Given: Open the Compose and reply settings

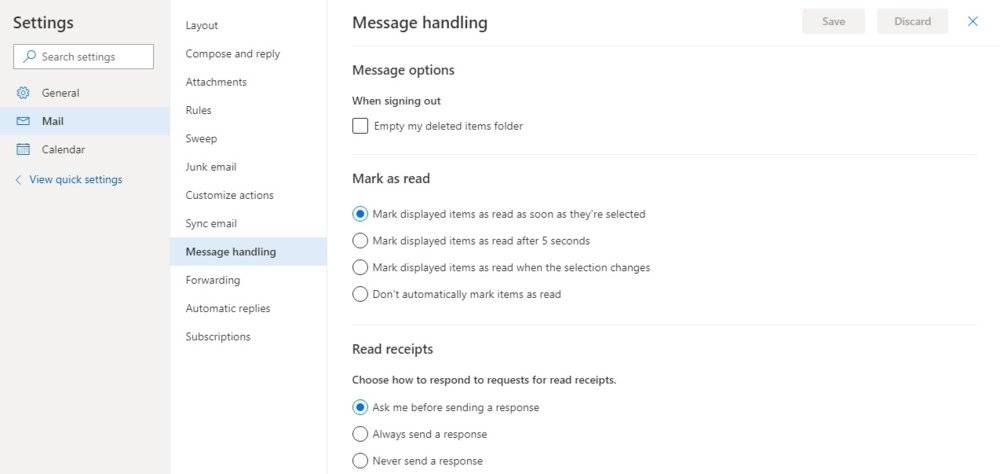Looking at the screenshot, I should [233, 54].
